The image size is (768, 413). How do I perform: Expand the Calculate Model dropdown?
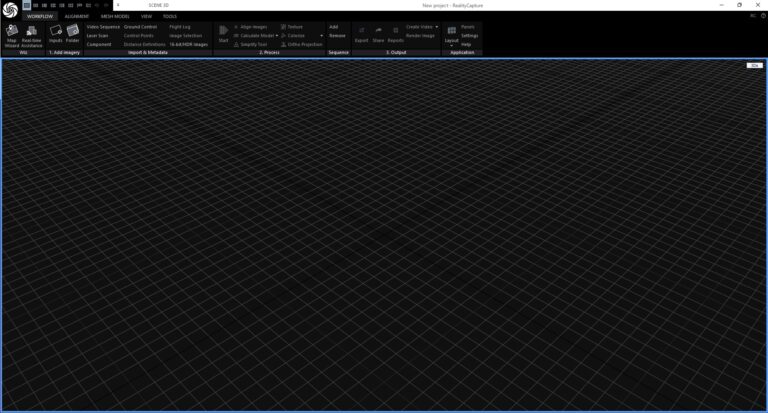[x=278, y=36]
